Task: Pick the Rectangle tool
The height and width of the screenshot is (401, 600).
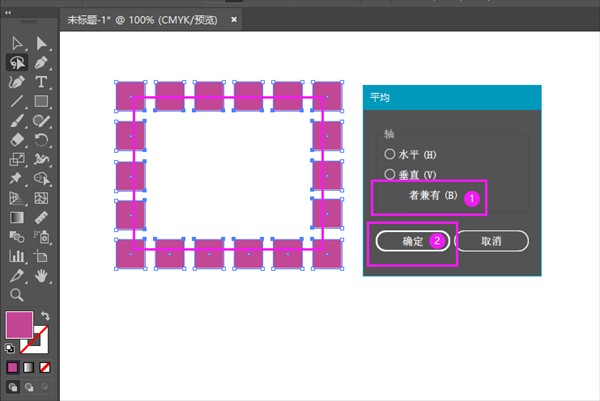Action: pyautogui.click(x=42, y=101)
